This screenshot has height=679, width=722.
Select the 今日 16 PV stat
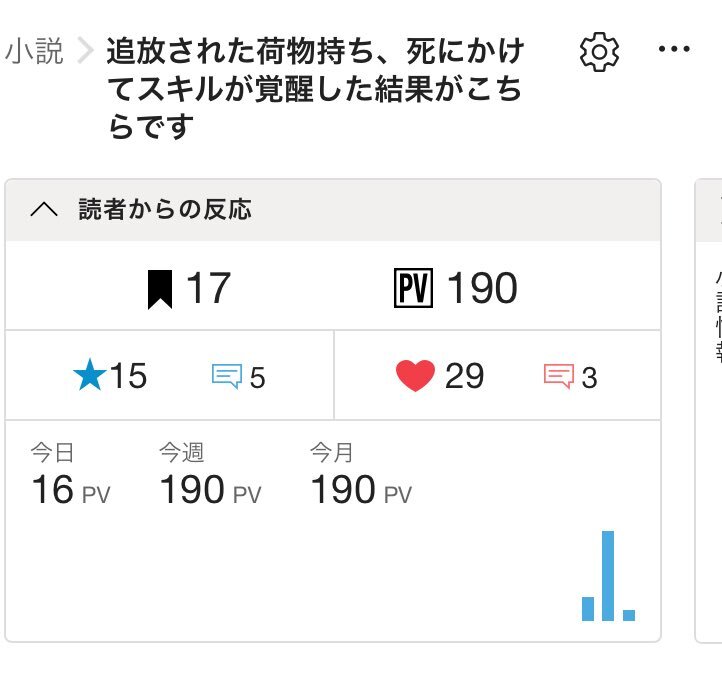[x=70, y=474]
